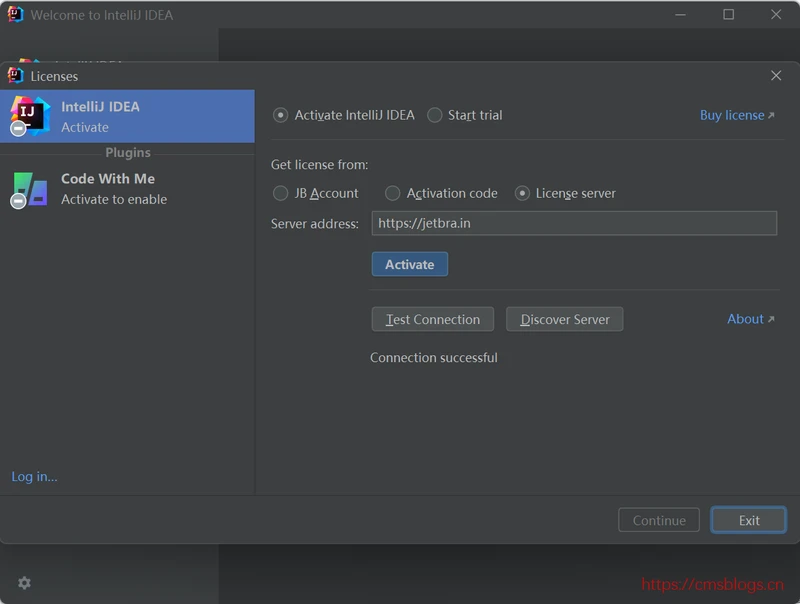Maximize the Welcome to IntelliJ IDEA window
The width and height of the screenshot is (800, 604).
pyautogui.click(x=729, y=15)
